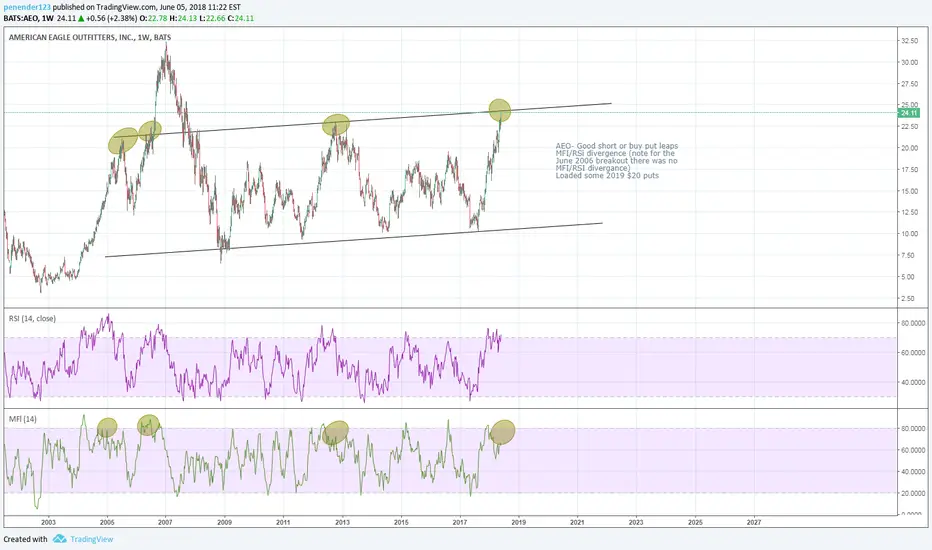The width and height of the screenshot is (932, 550).
Task: Click the 7.50 price axis label
Action: (909, 256)
